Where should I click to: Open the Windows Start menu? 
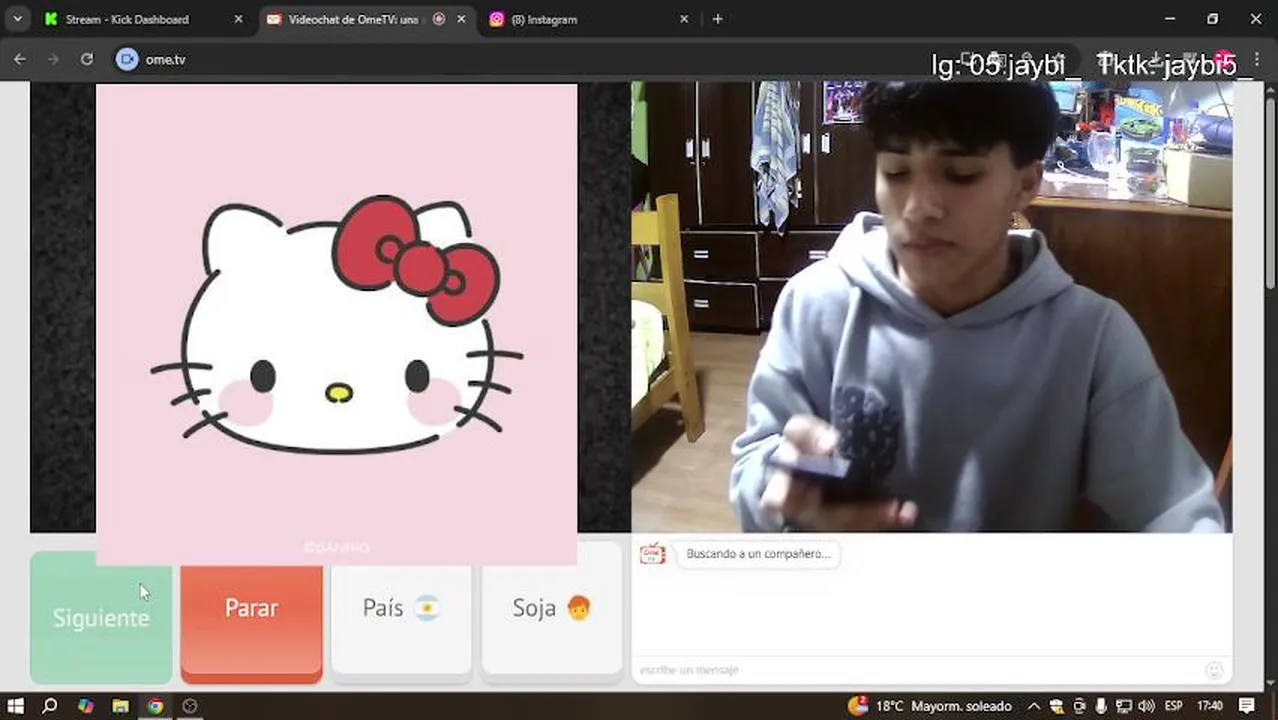[x=15, y=706]
